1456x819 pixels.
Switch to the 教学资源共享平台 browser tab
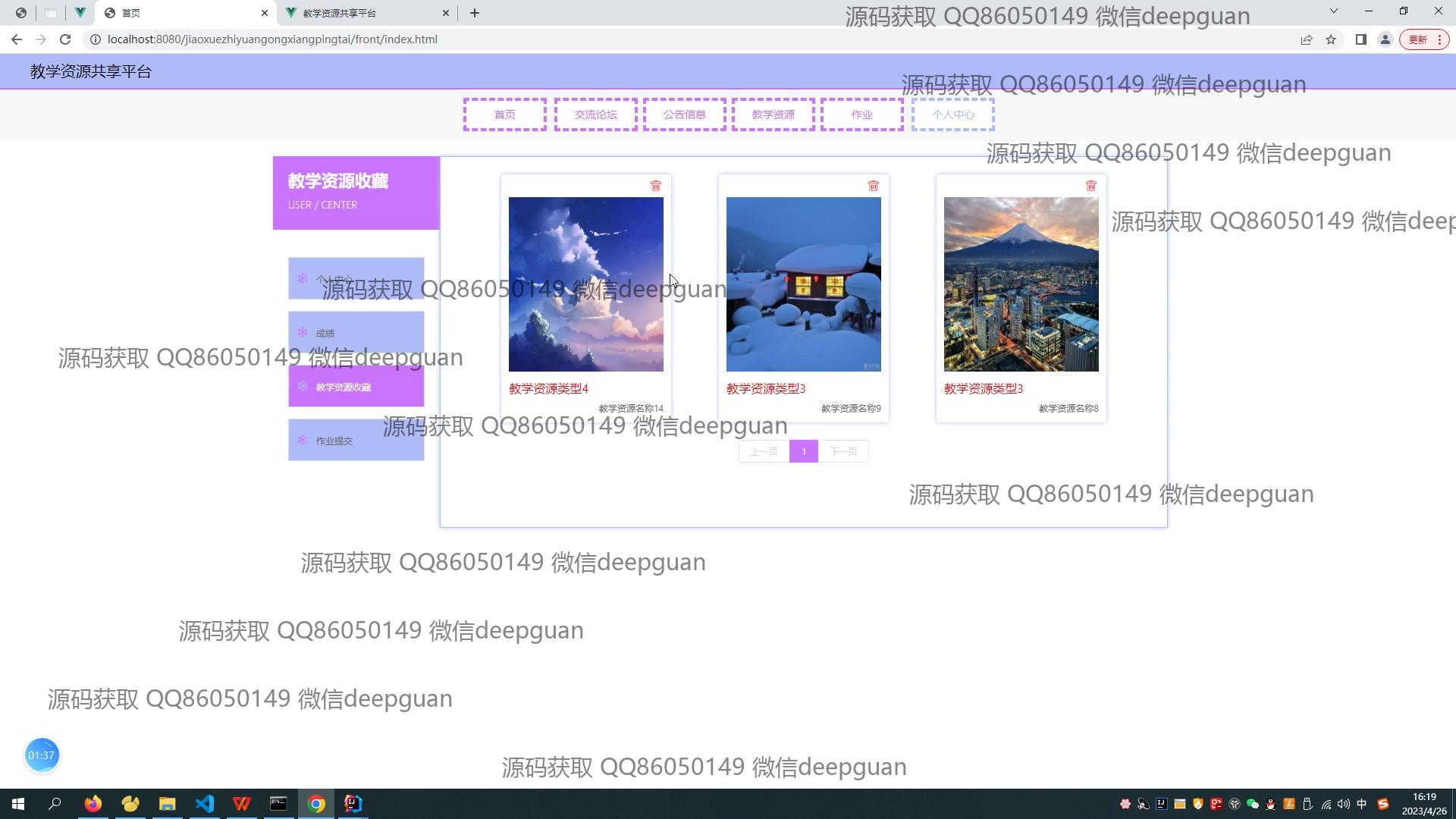368,13
